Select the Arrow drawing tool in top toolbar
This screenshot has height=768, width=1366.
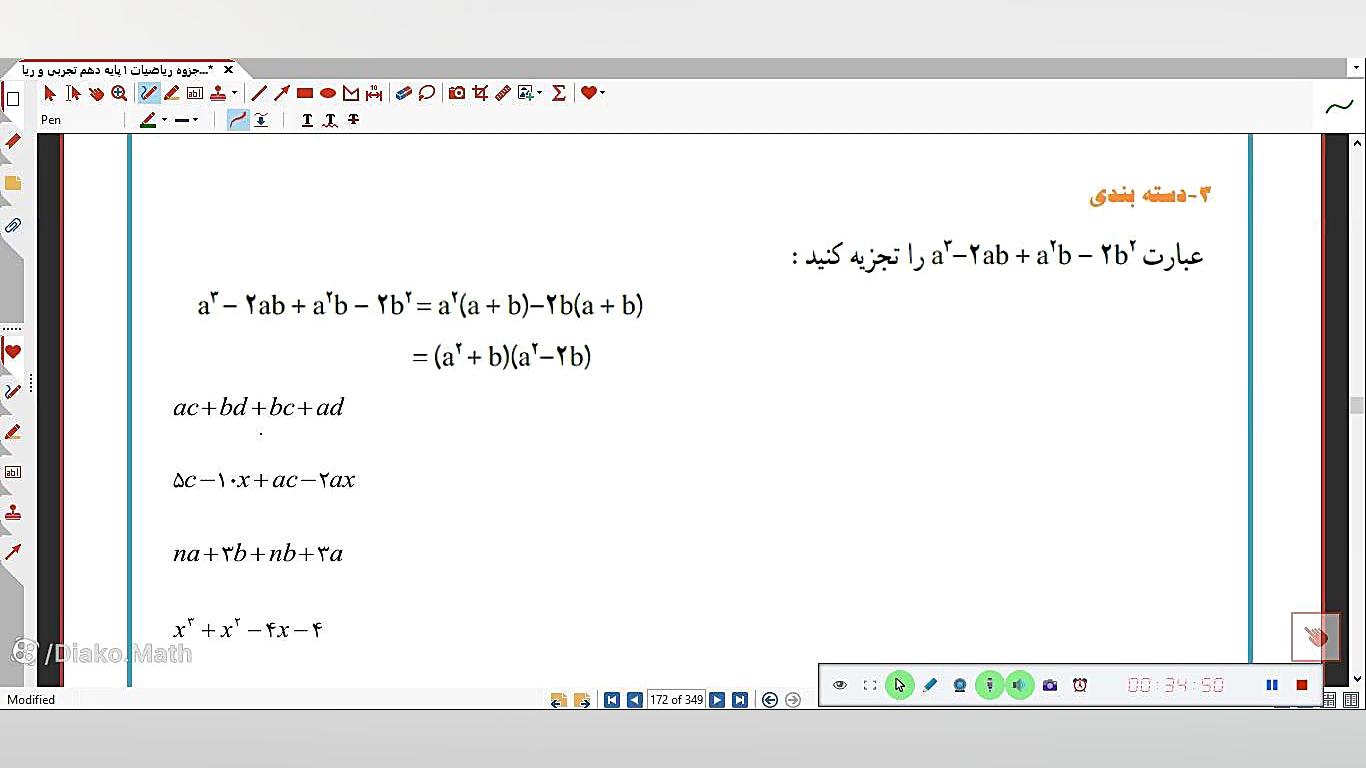click(282, 93)
